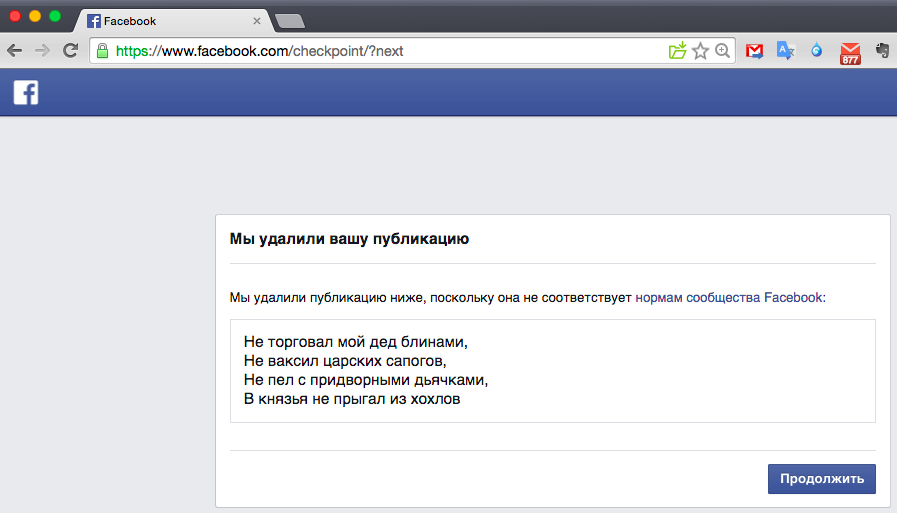The height and width of the screenshot is (513, 897).
Task: View site security via the green padlock
Action: [x=102, y=50]
